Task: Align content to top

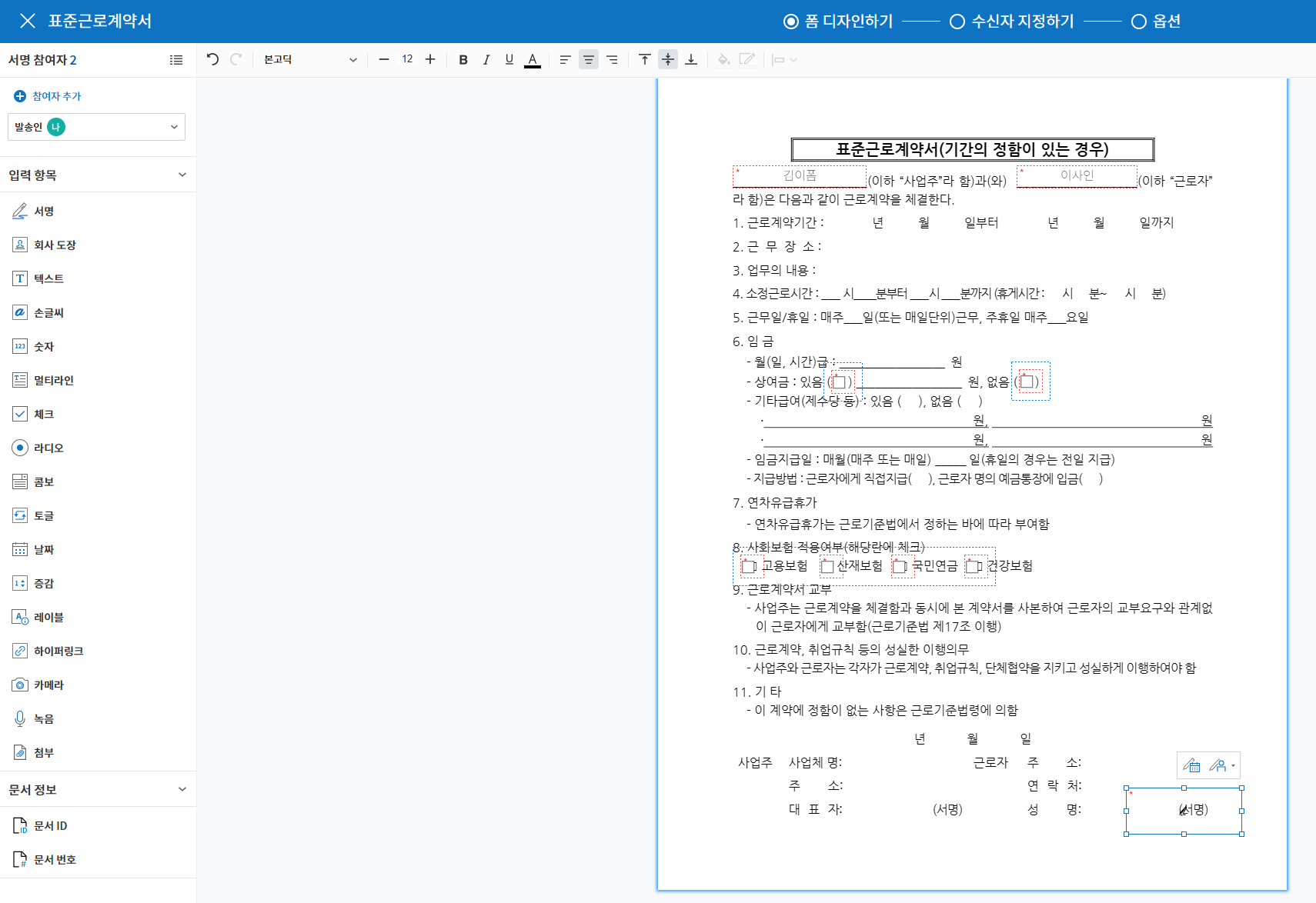Action: [x=645, y=59]
